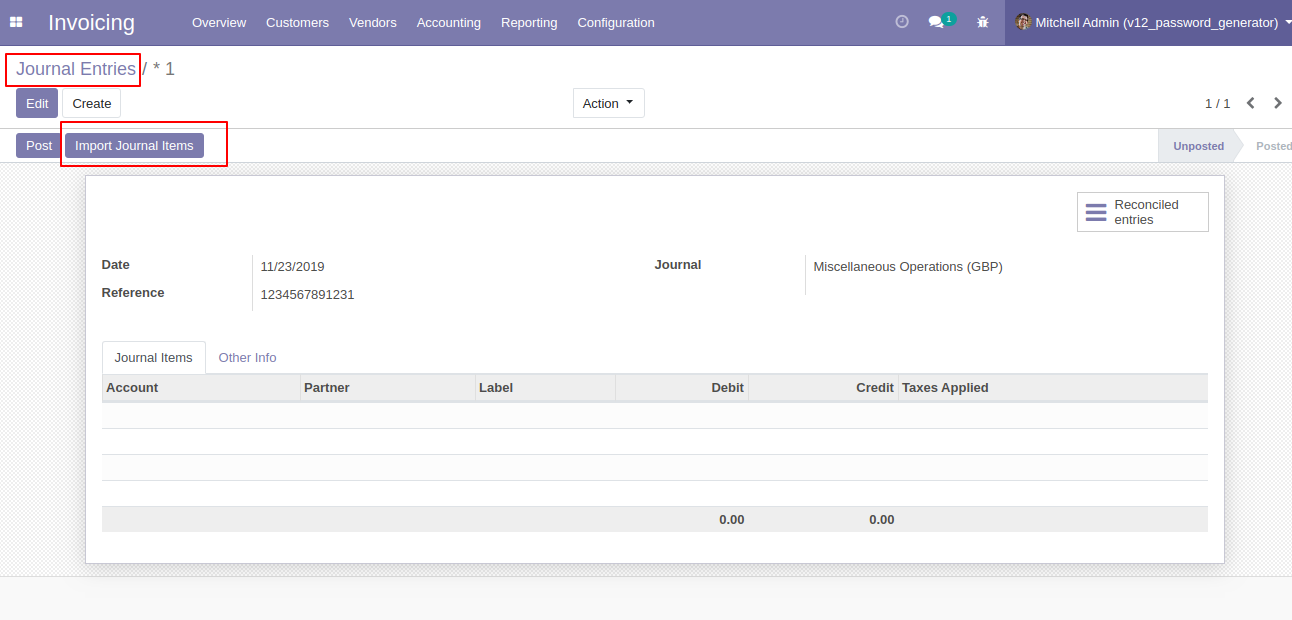Image resolution: width=1292 pixels, height=620 pixels.
Task: Open the Vendors menu
Action: tap(372, 22)
